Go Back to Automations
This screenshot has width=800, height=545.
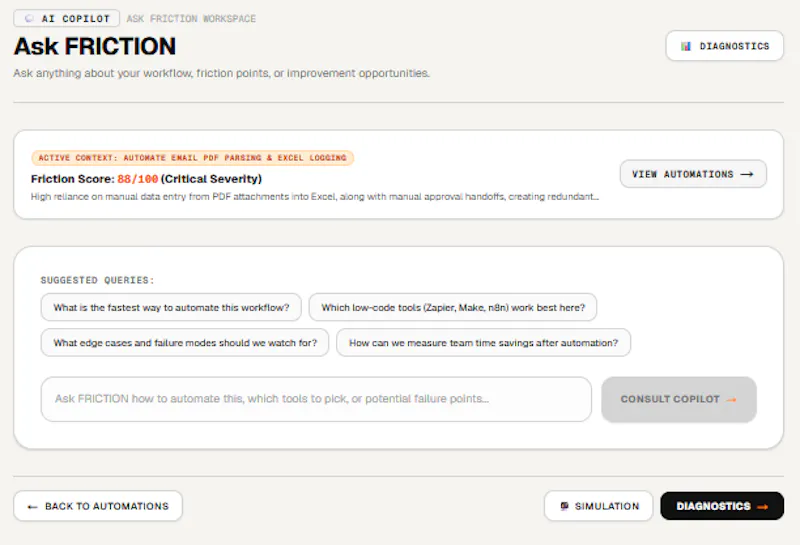click(98, 506)
